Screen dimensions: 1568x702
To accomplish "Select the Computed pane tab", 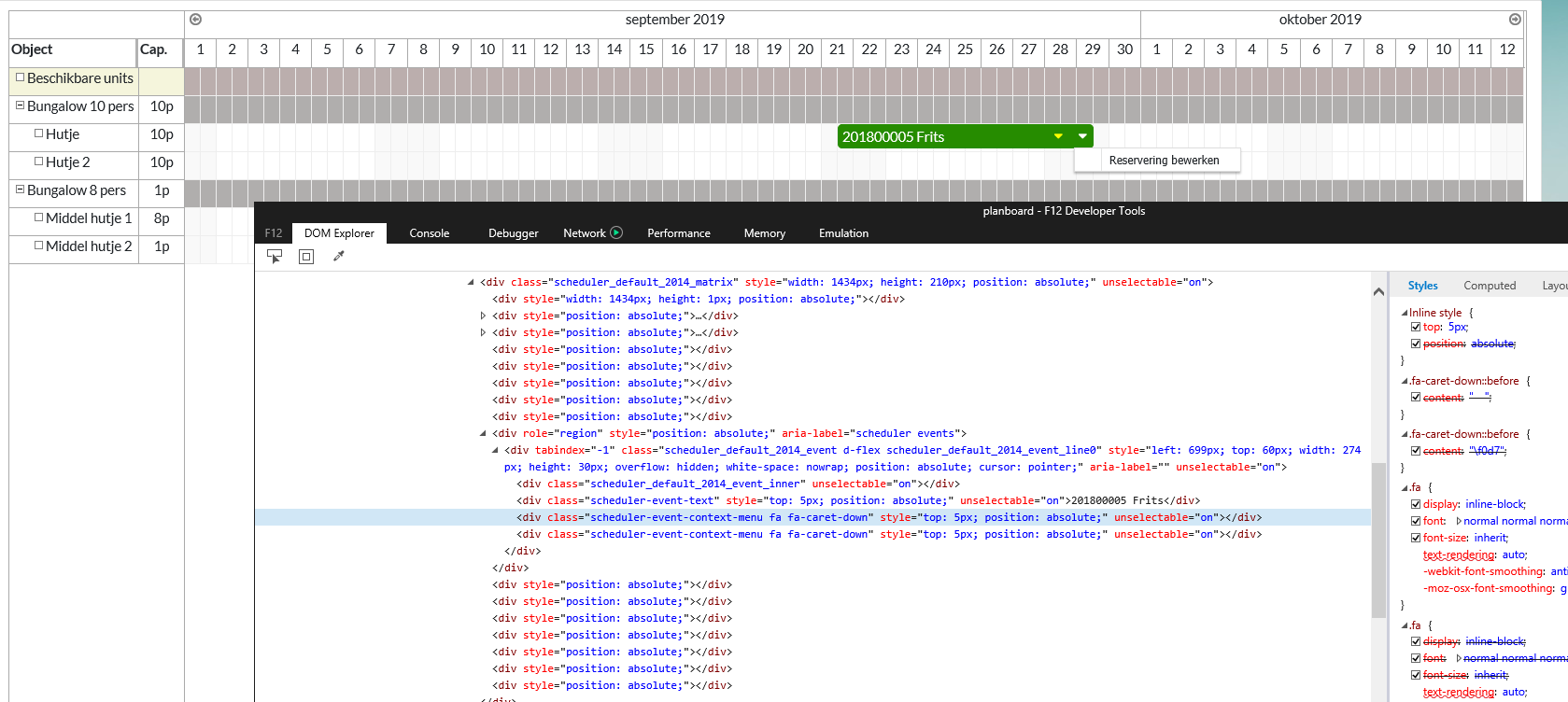I will [x=1490, y=286].
